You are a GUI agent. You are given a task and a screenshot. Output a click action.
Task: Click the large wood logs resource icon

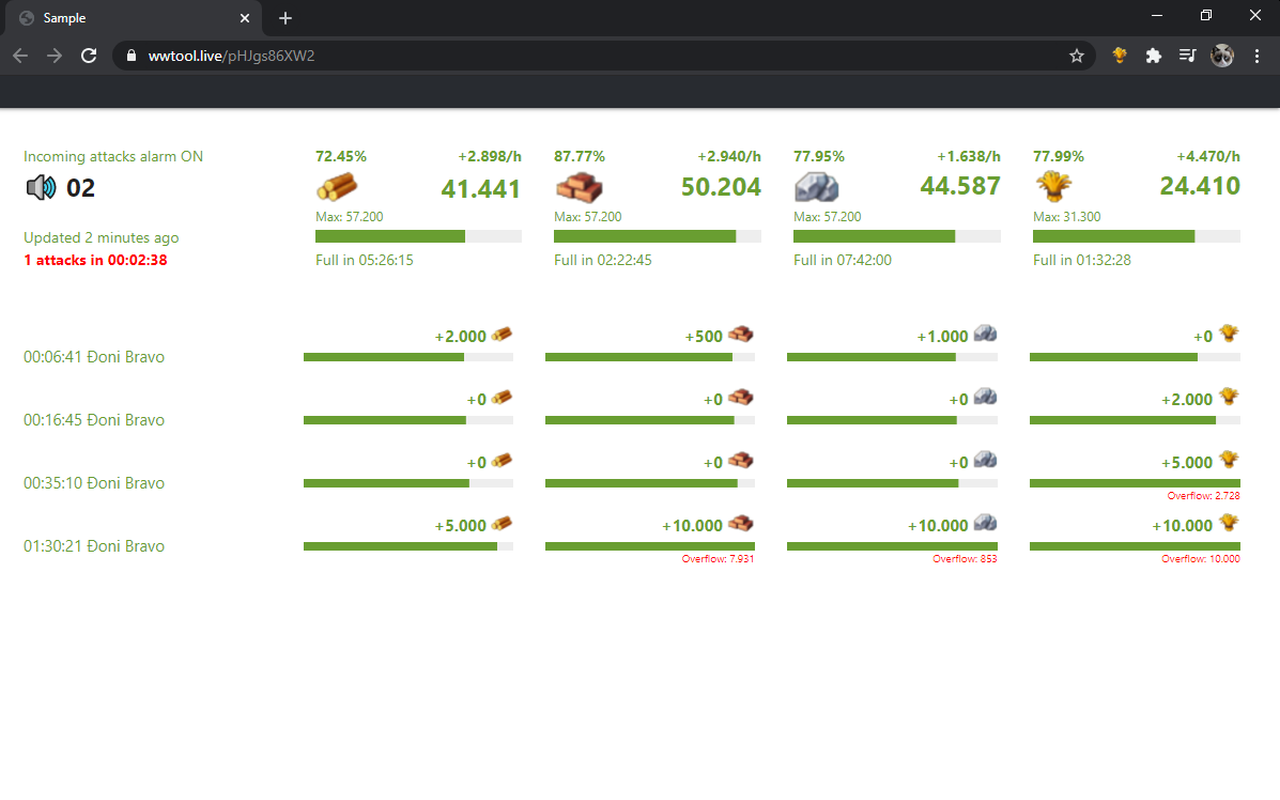tap(337, 187)
